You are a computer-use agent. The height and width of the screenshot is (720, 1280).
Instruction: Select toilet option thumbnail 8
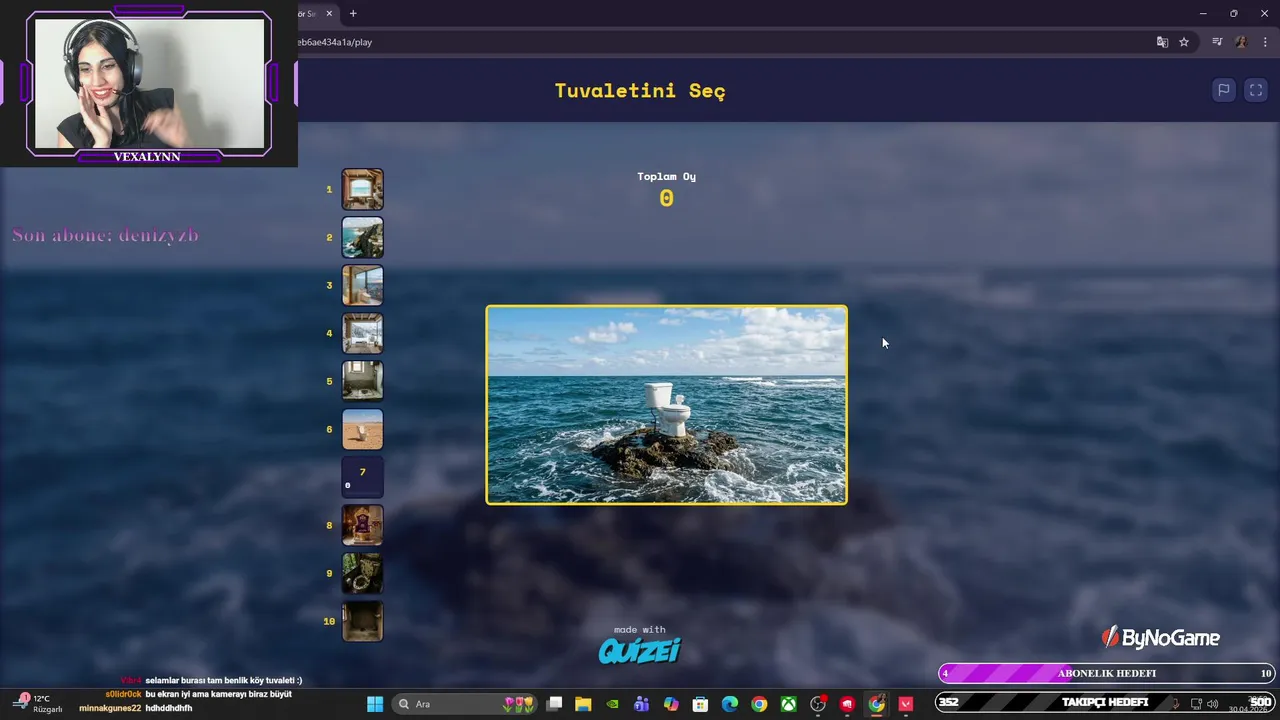click(x=362, y=525)
